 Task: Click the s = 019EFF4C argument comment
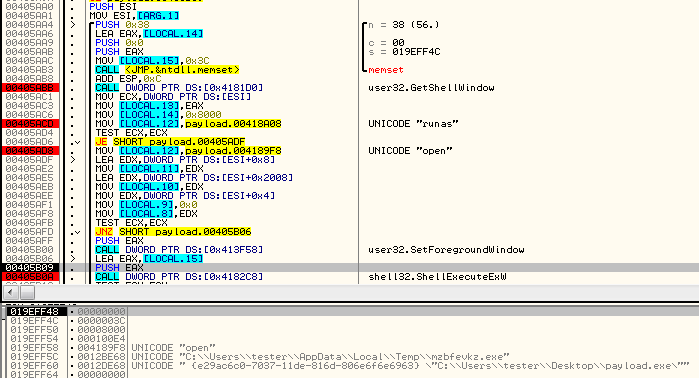404,52
